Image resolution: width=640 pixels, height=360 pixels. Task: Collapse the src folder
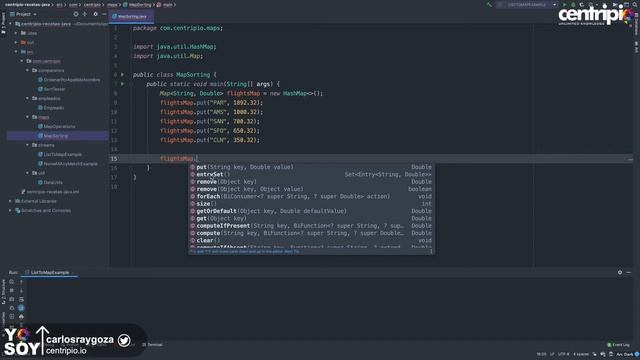[x=16, y=52]
